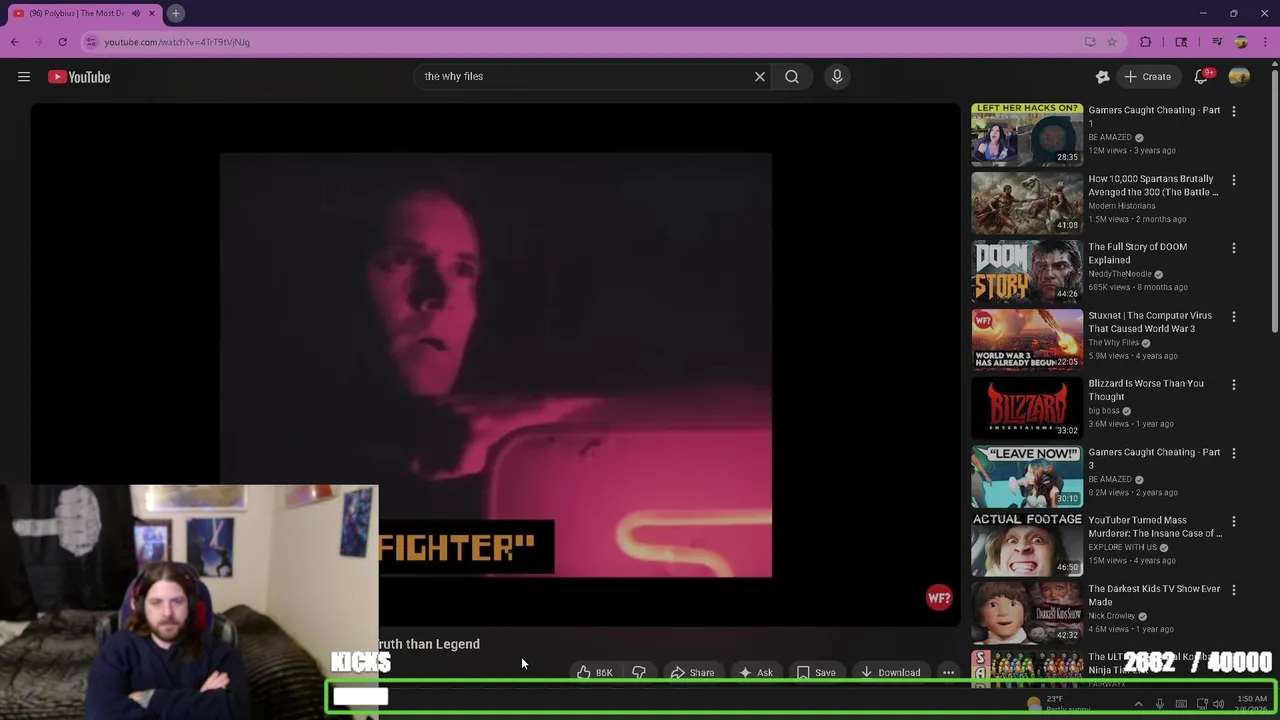Open the Chrome three-dot menu

[1264, 42]
